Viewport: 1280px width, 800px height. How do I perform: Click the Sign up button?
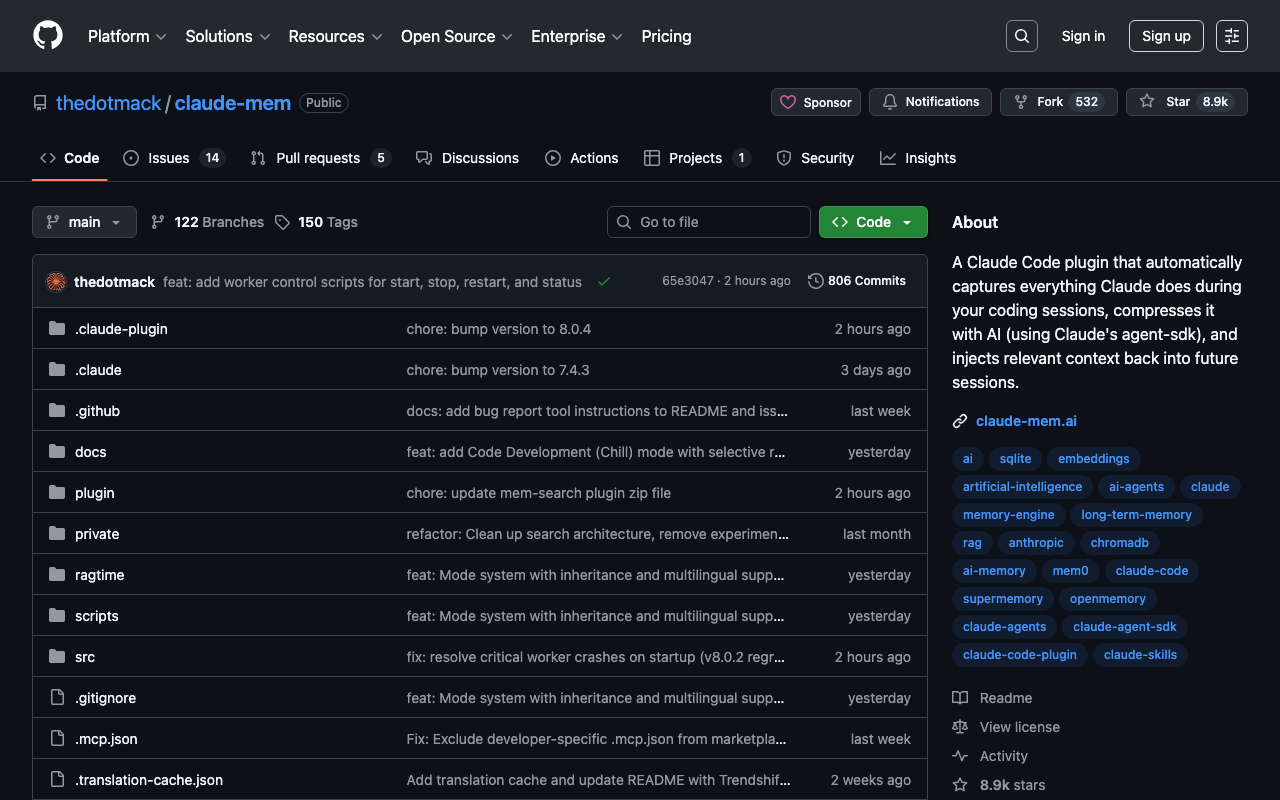pos(1165,36)
